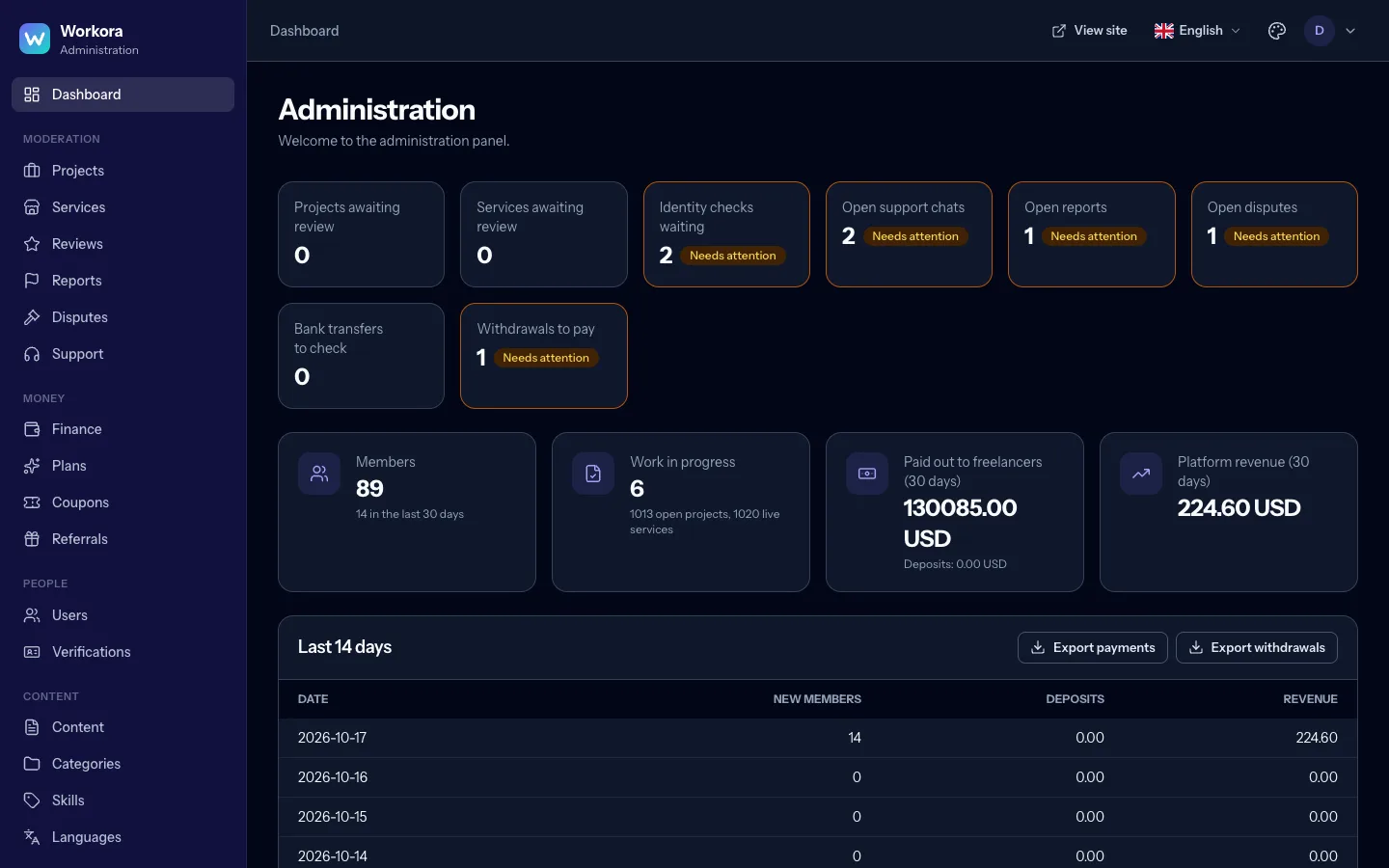Click the D user avatar
The height and width of the screenshot is (868, 1389).
(1320, 31)
